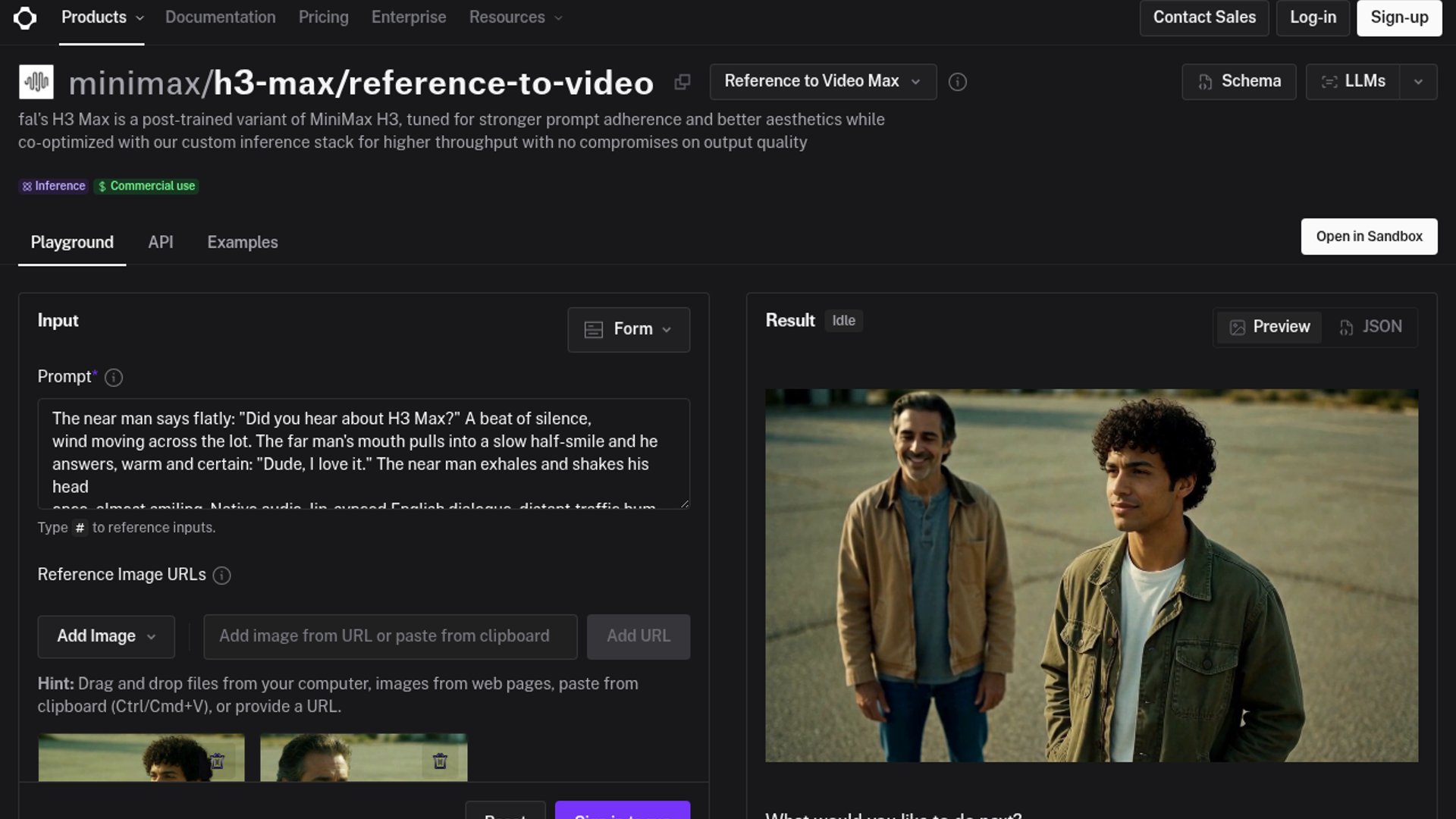Expand the Resources menu
Viewport: 1456px width, 819px height.
click(x=516, y=17)
